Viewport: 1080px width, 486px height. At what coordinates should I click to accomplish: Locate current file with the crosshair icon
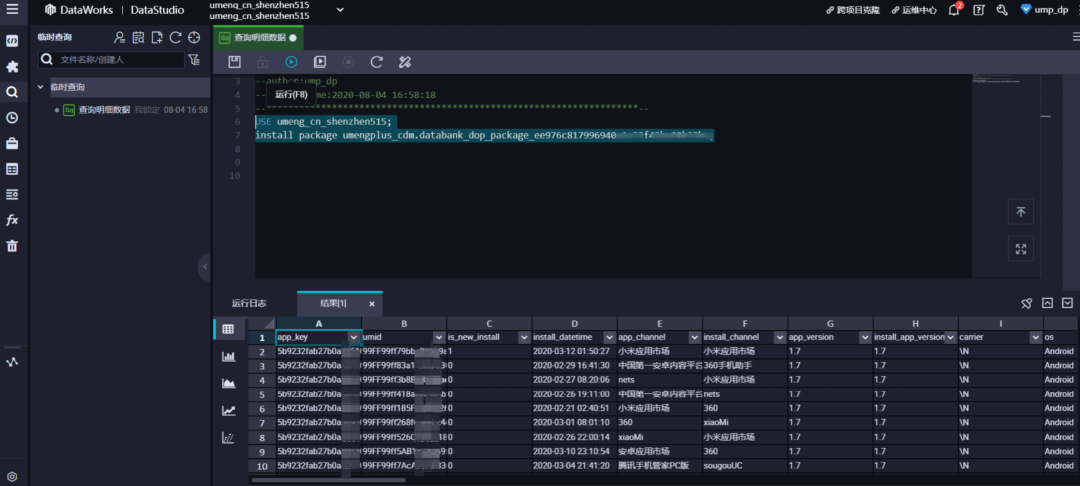194,37
